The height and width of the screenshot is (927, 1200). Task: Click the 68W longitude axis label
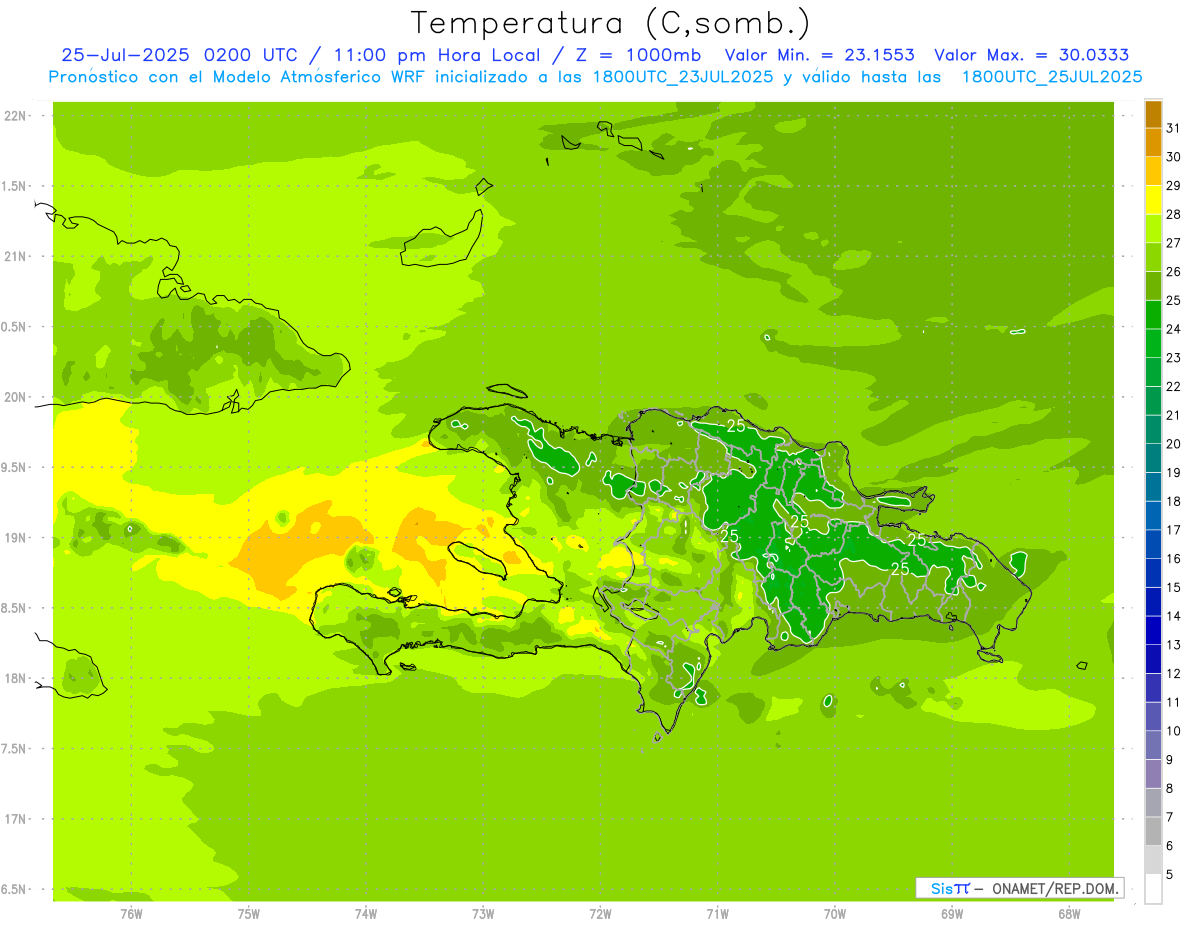(1068, 913)
